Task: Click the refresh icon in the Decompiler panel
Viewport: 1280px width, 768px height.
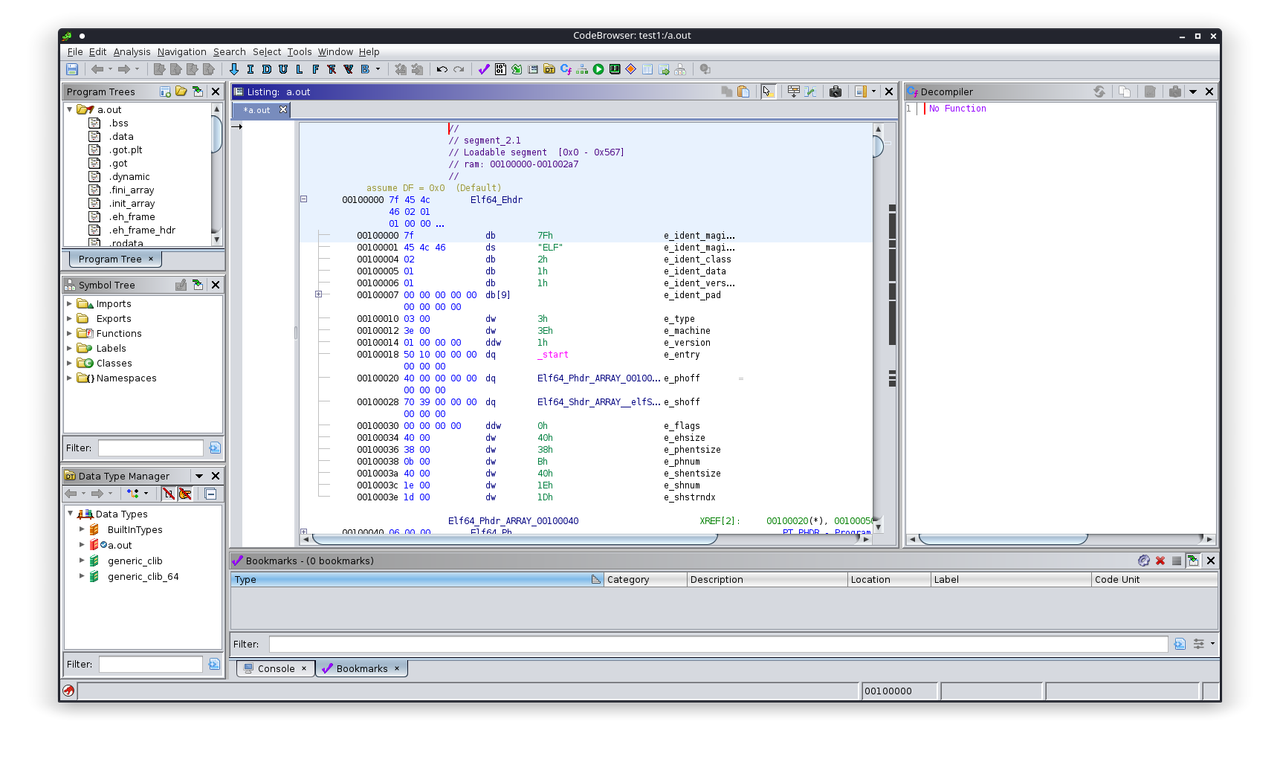Action: [x=1099, y=91]
